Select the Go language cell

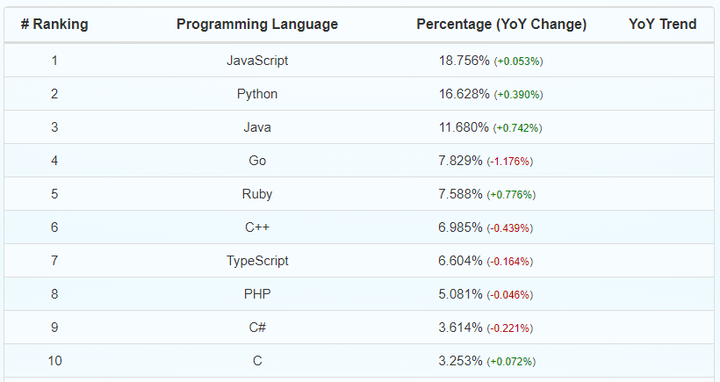pyautogui.click(x=257, y=161)
